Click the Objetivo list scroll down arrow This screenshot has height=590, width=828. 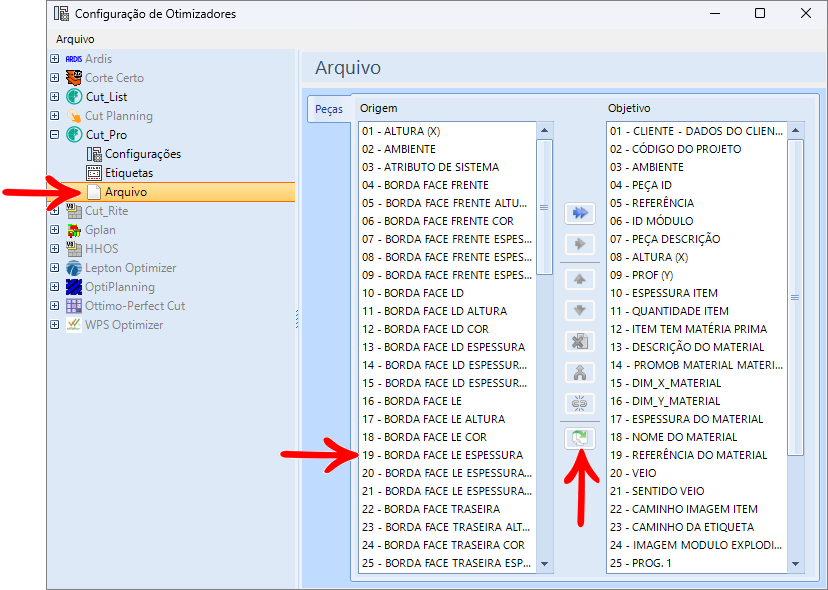point(795,564)
